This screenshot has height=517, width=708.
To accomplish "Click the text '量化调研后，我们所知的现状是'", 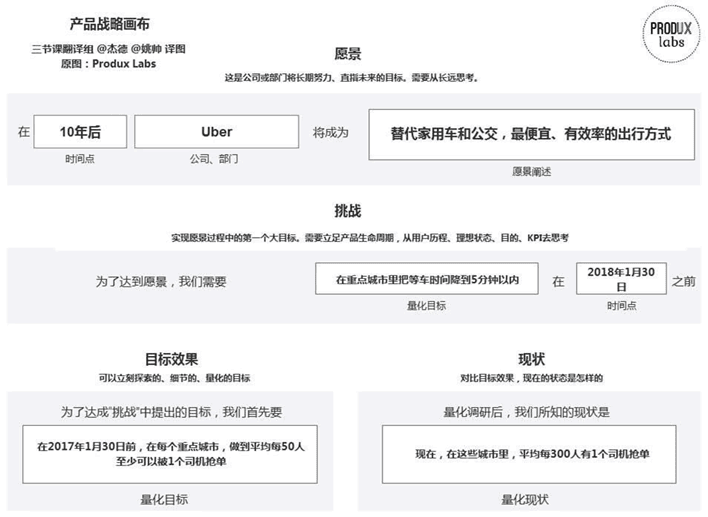I will coord(526,412).
